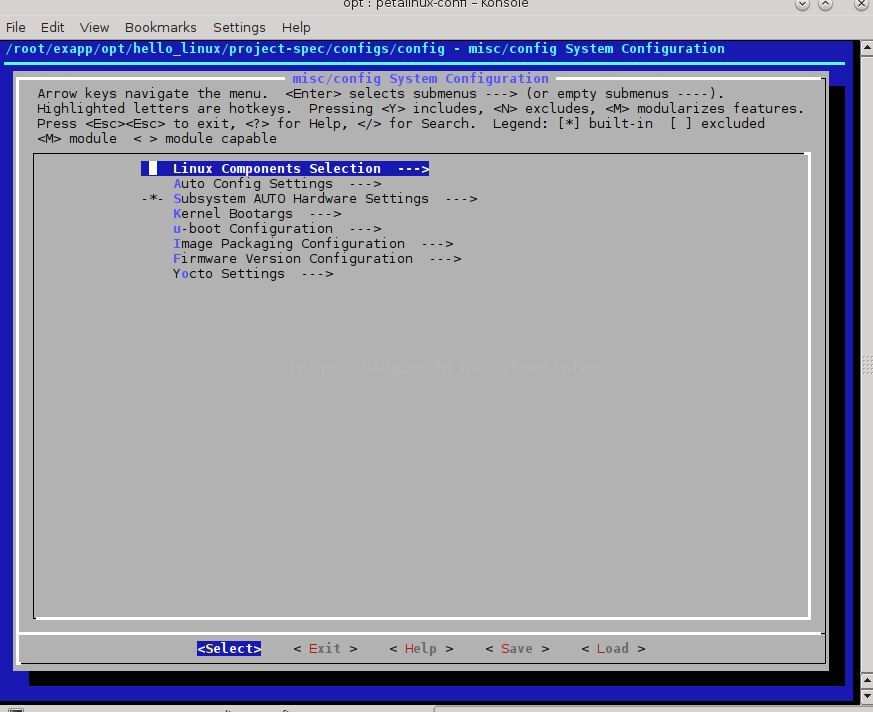Open the Settings menu
This screenshot has height=712, width=873.
point(239,27)
